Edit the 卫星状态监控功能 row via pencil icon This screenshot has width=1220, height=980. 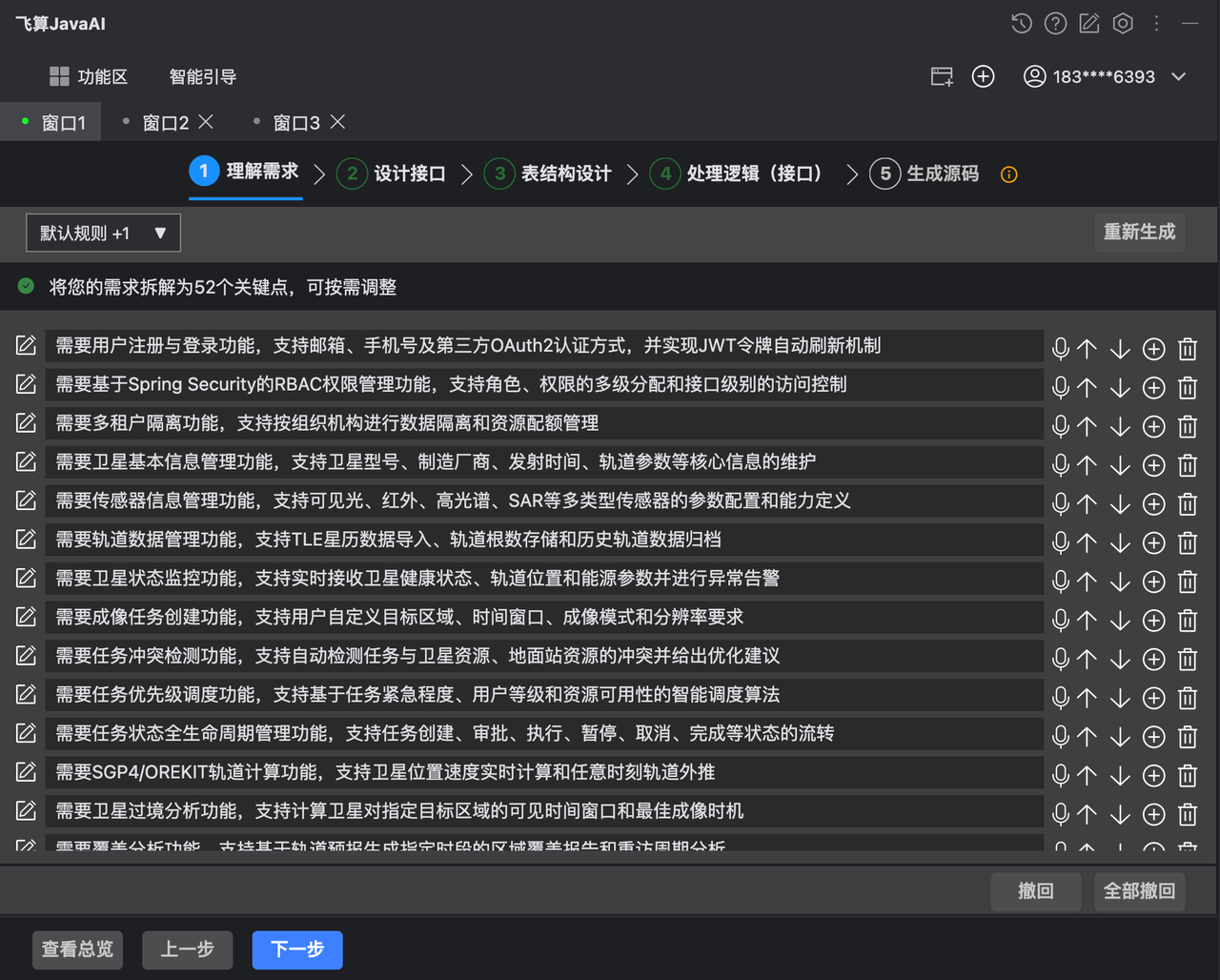pyautogui.click(x=26, y=578)
